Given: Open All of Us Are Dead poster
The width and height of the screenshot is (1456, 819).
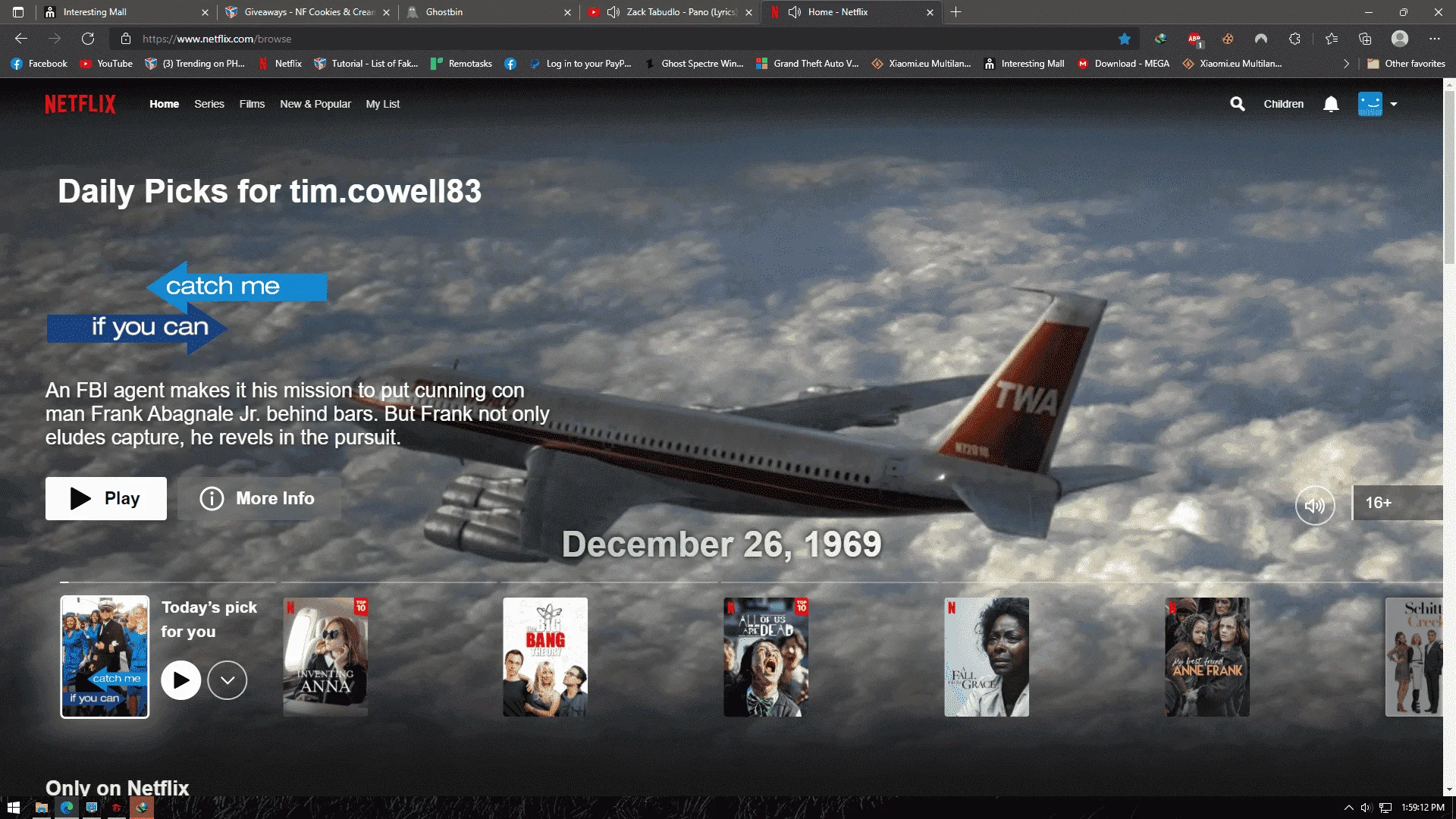Looking at the screenshot, I should click(x=766, y=657).
